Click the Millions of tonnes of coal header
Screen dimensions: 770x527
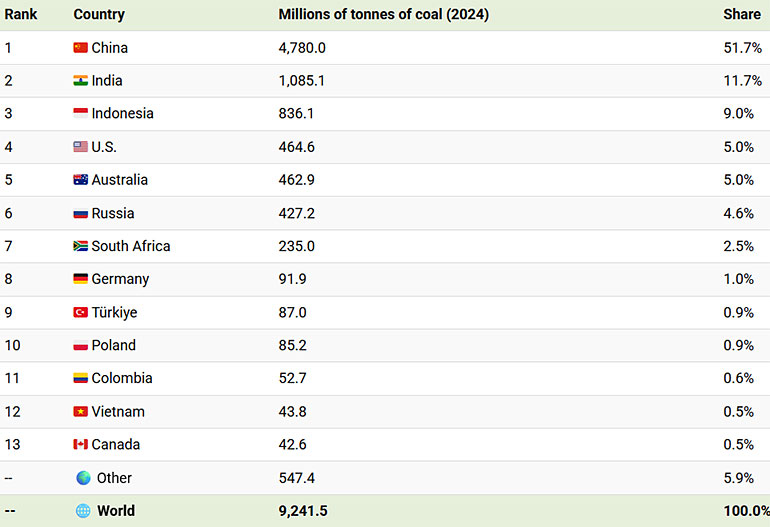[x=383, y=15]
